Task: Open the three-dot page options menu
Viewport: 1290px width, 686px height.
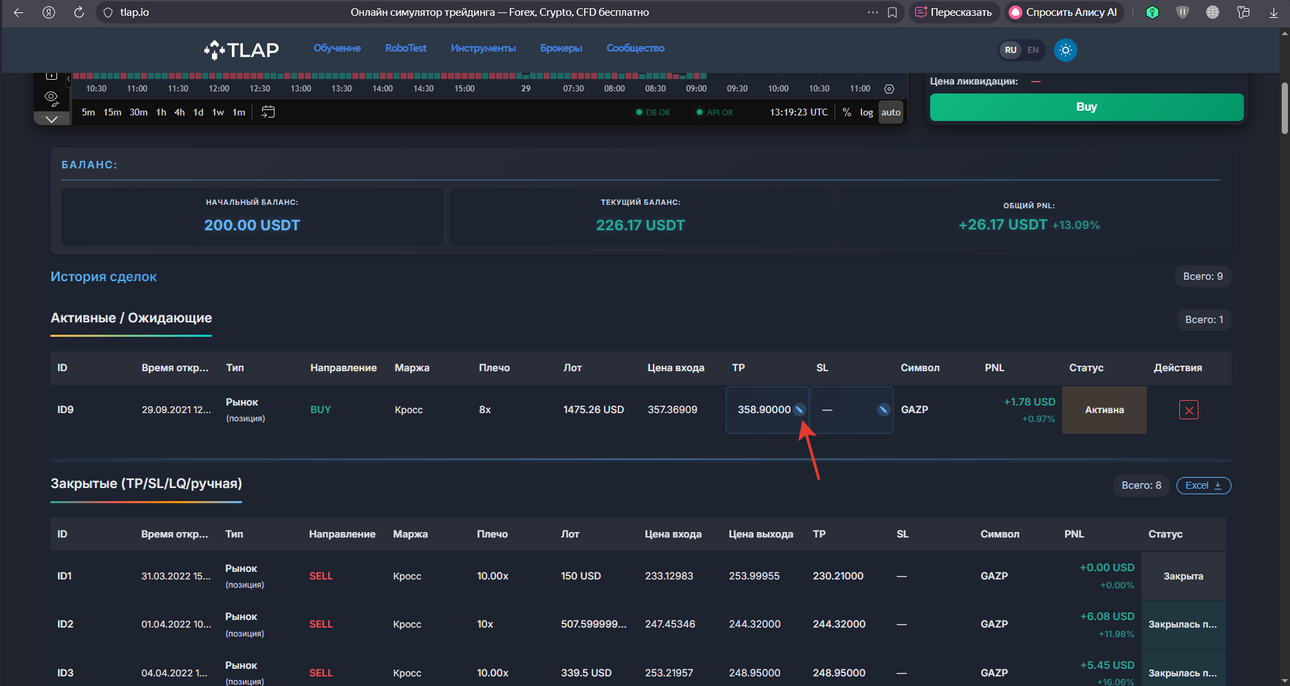Action: coord(872,12)
